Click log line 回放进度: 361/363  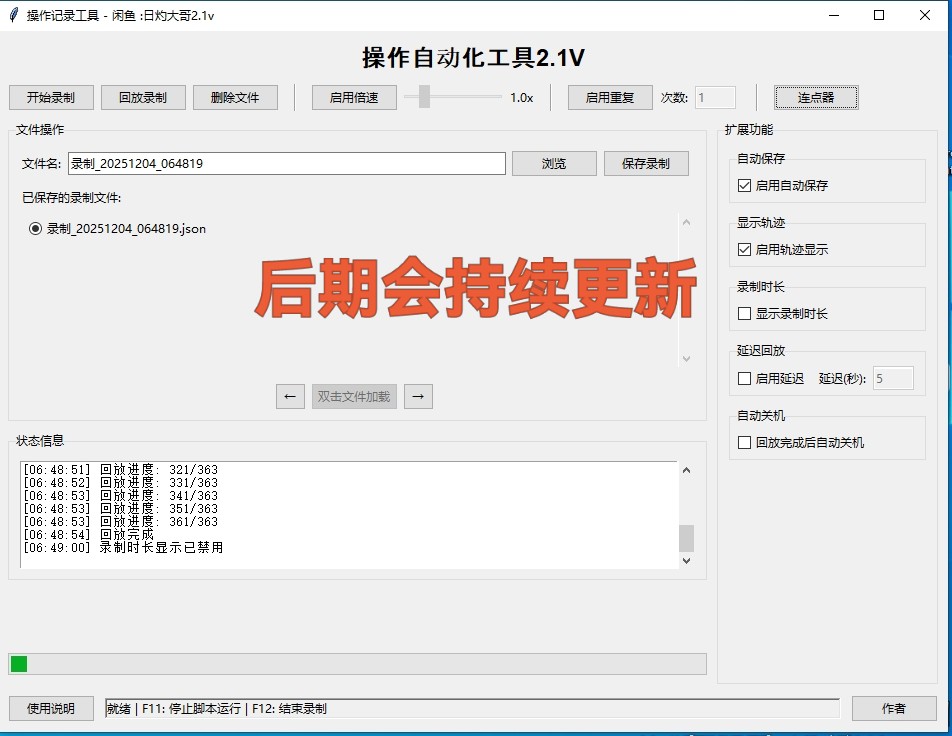click(120, 522)
